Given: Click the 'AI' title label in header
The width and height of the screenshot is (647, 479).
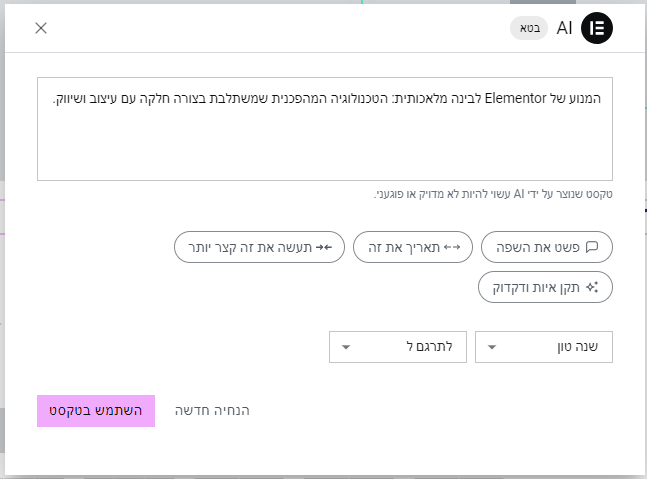Looking at the screenshot, I should coord(564,28).
